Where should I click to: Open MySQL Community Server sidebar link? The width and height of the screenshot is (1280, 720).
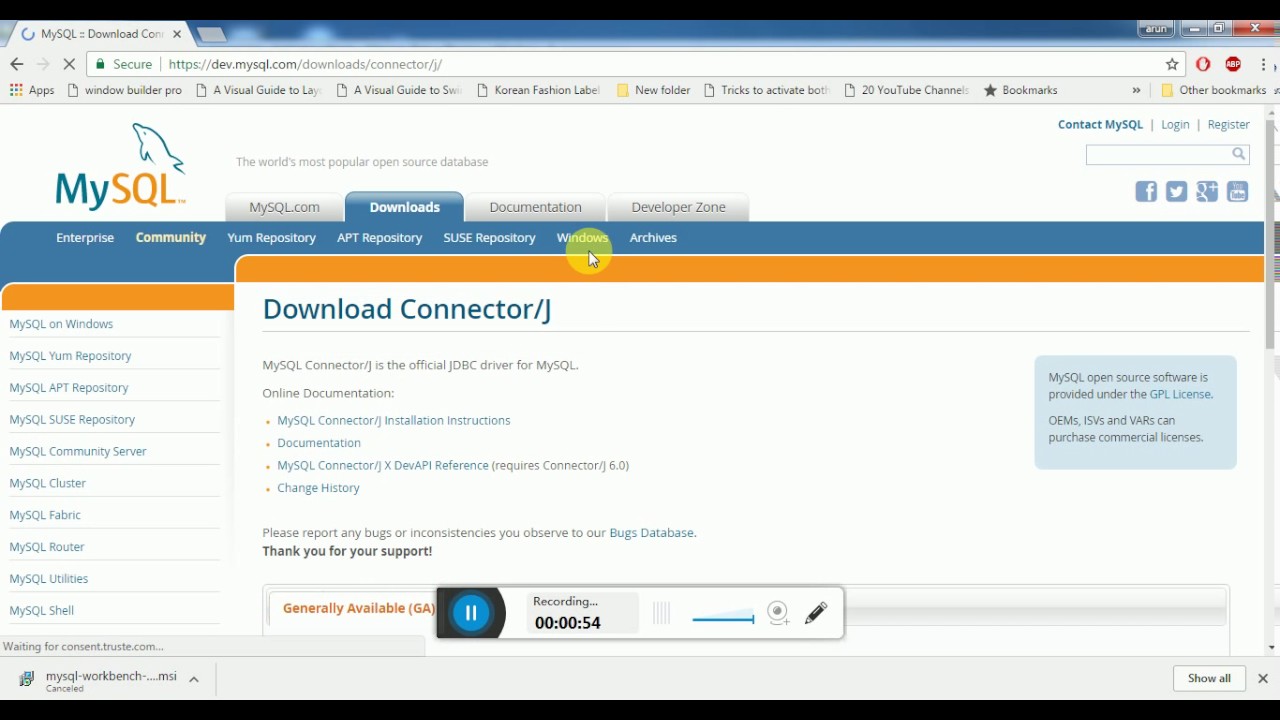coord(78,452)
